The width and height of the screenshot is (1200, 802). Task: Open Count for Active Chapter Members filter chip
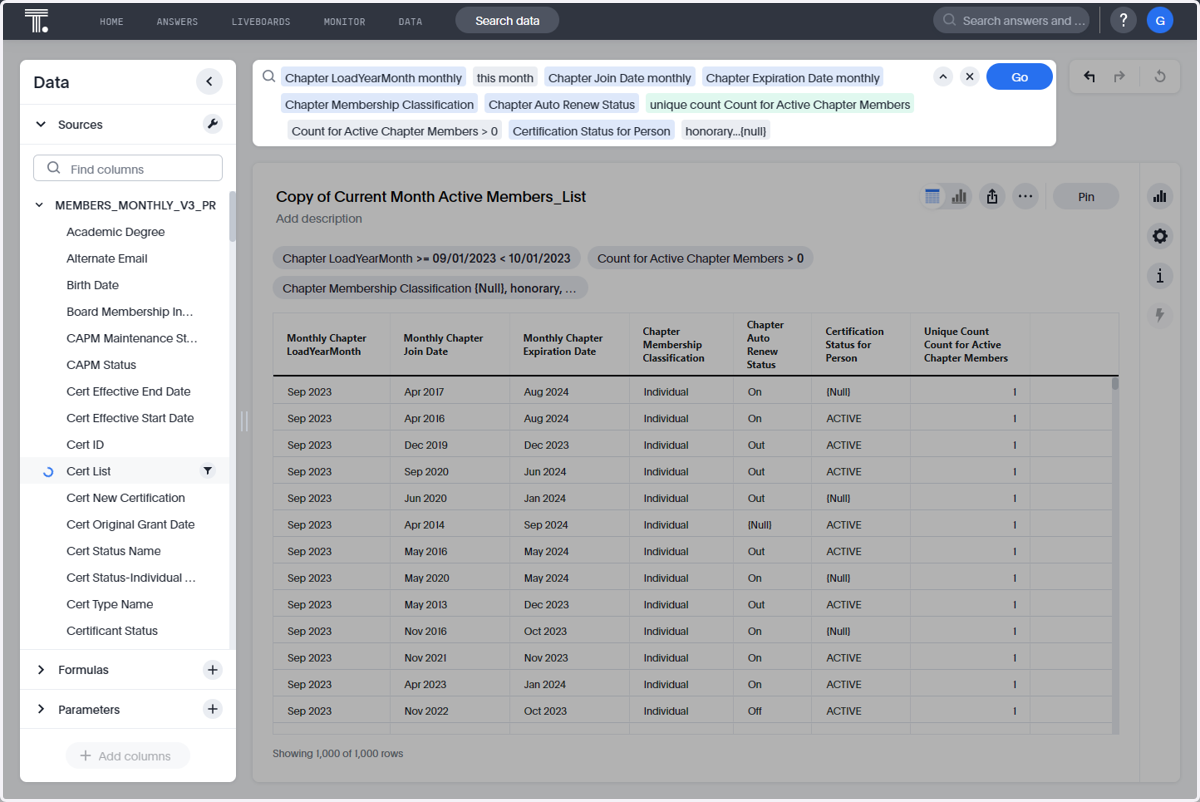[x=700, y=258]
